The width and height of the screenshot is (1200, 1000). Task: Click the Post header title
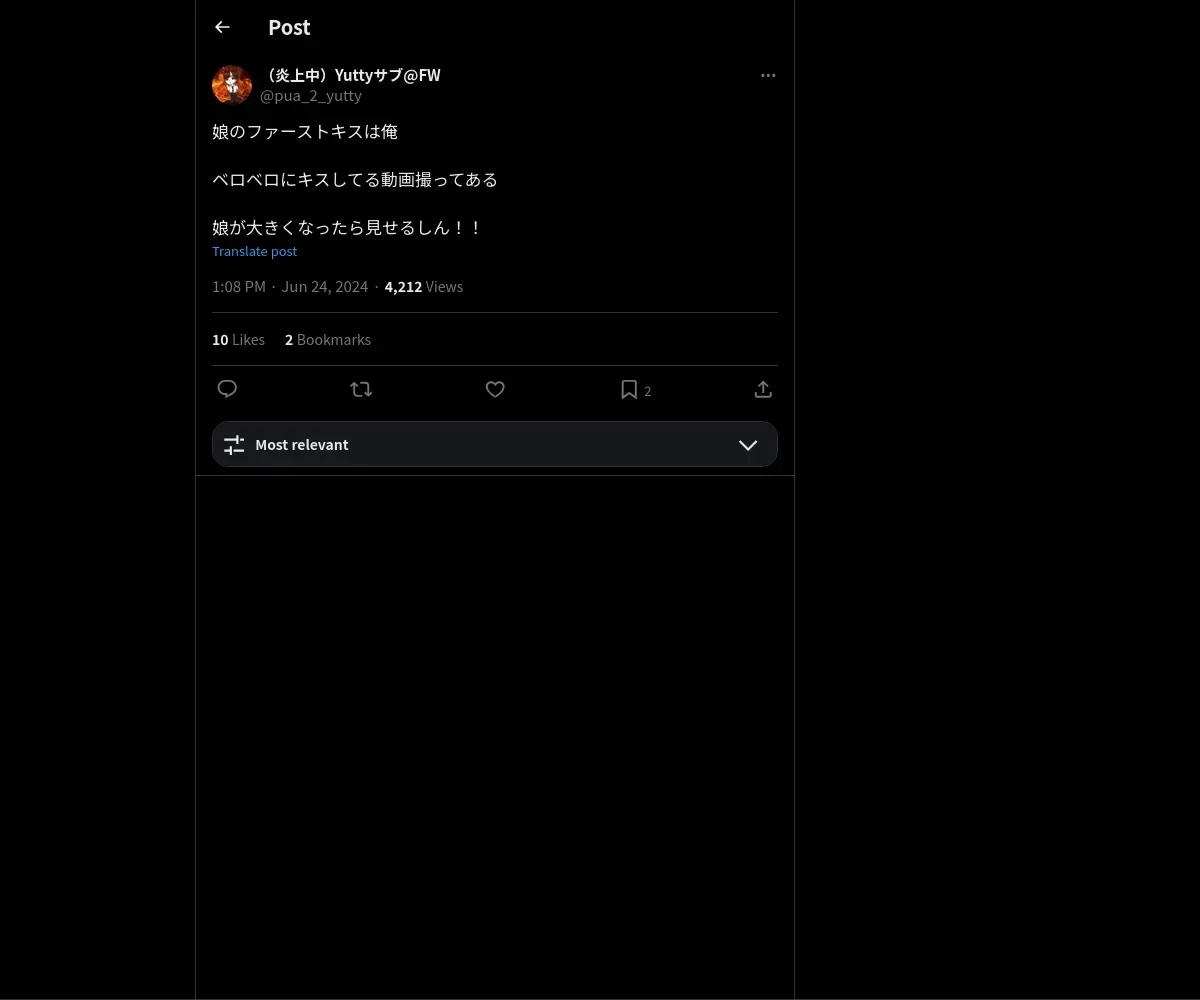click(289, 28)
